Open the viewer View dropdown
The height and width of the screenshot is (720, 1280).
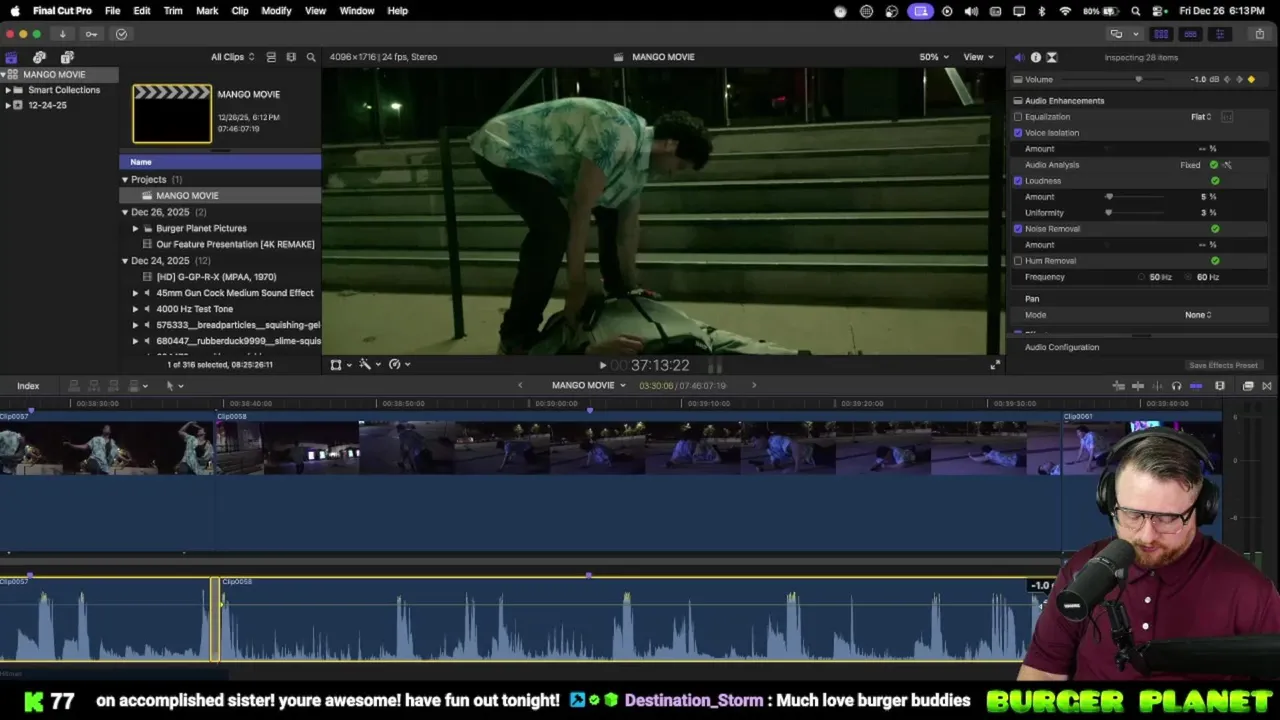pos(978,57)
